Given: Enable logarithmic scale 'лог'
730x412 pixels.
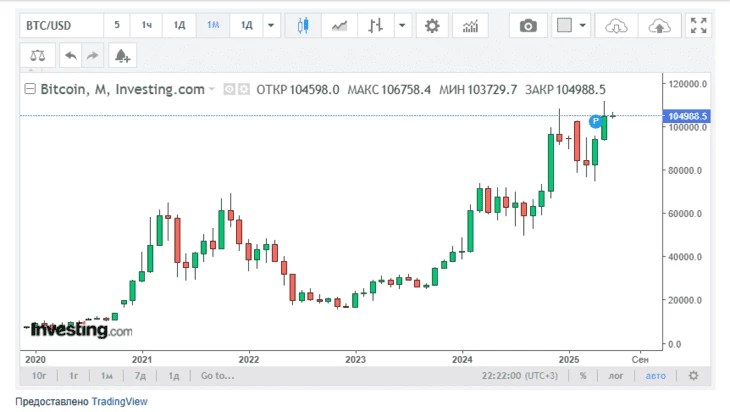Looking at the screenshot, I should click(x=617, y=376).
